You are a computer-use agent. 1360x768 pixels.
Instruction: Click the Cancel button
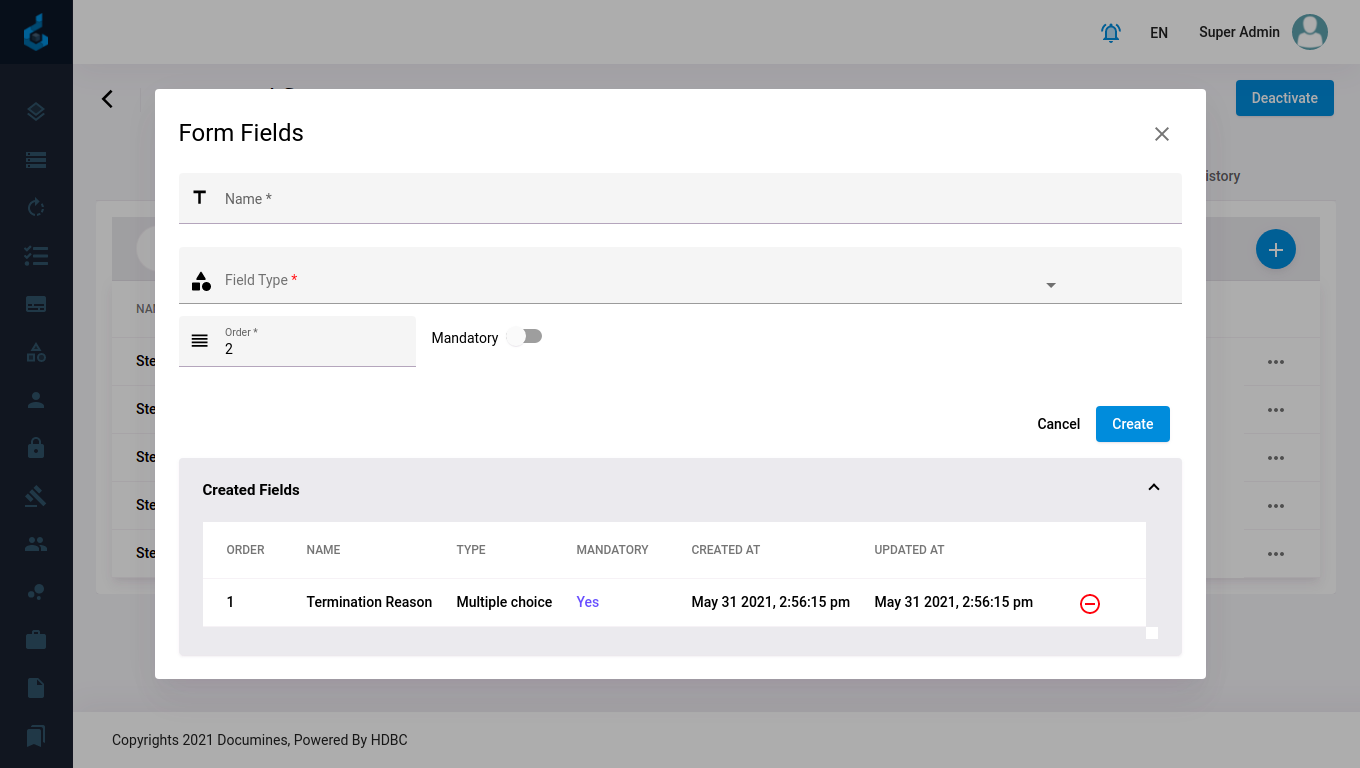[x=1058, y=424]
